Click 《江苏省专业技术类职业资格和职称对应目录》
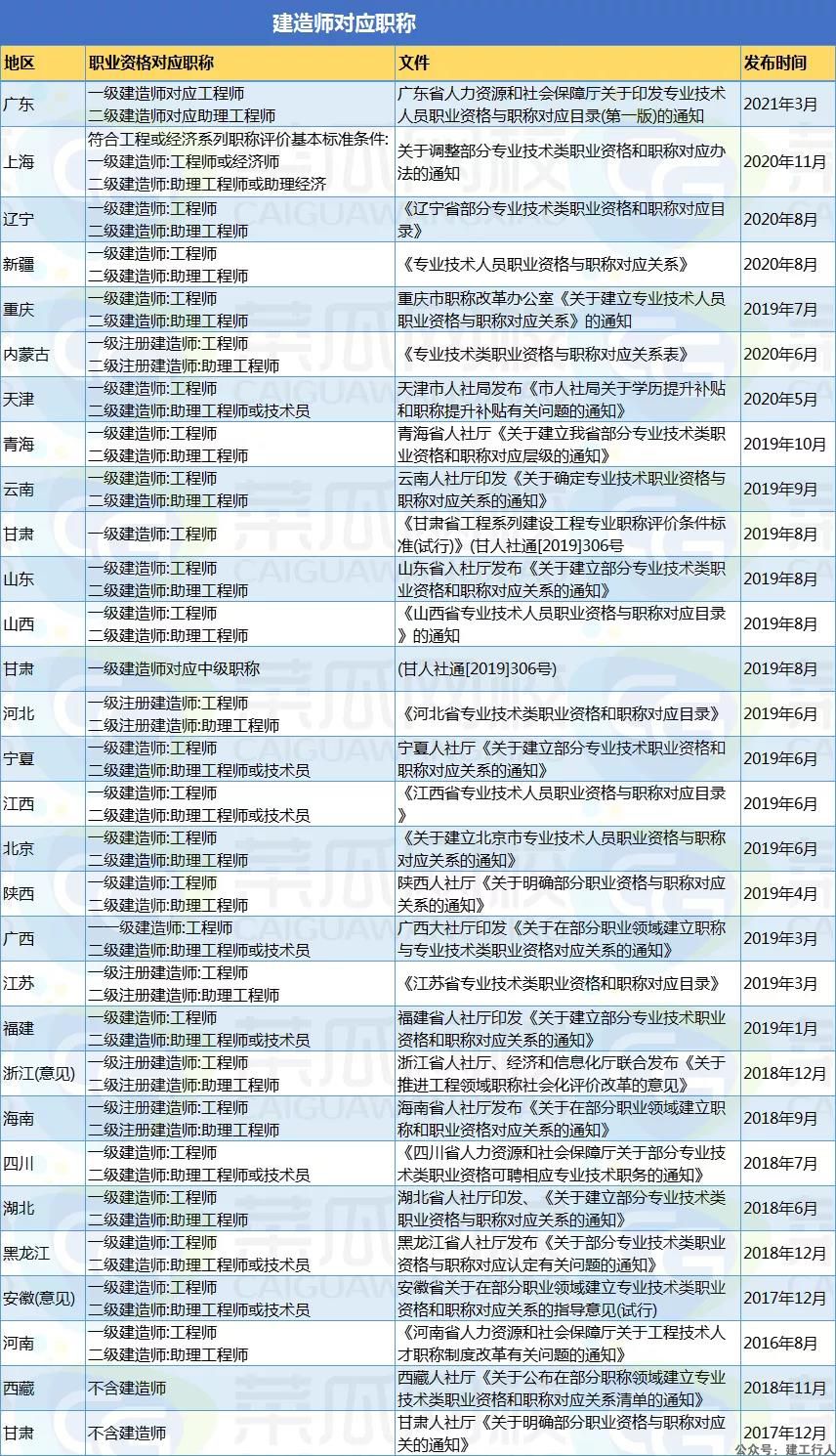 click(x=562, y=984)
